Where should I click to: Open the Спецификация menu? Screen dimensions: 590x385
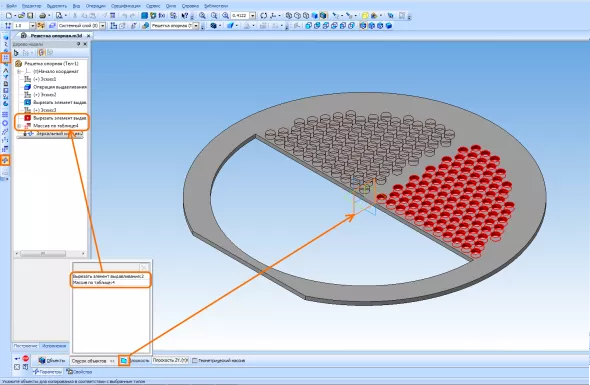coord(126,6)
